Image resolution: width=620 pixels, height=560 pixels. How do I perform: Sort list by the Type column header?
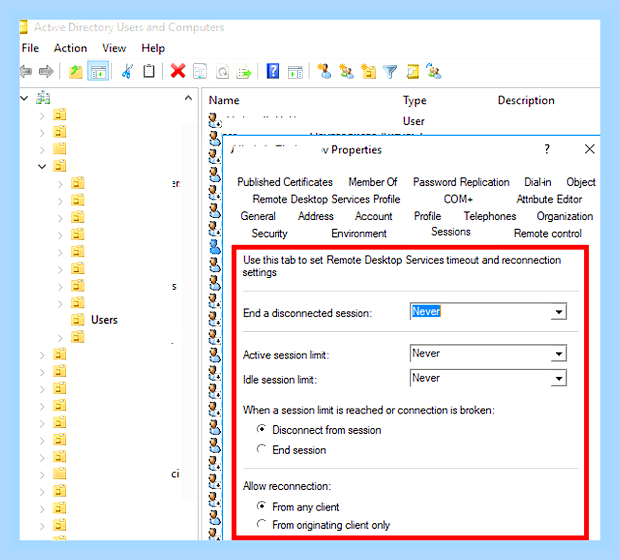pos(414,100)
